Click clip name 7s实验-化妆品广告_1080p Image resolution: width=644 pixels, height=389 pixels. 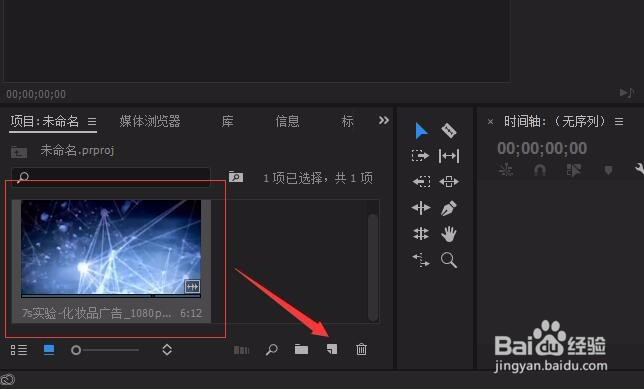coord(97,313)
